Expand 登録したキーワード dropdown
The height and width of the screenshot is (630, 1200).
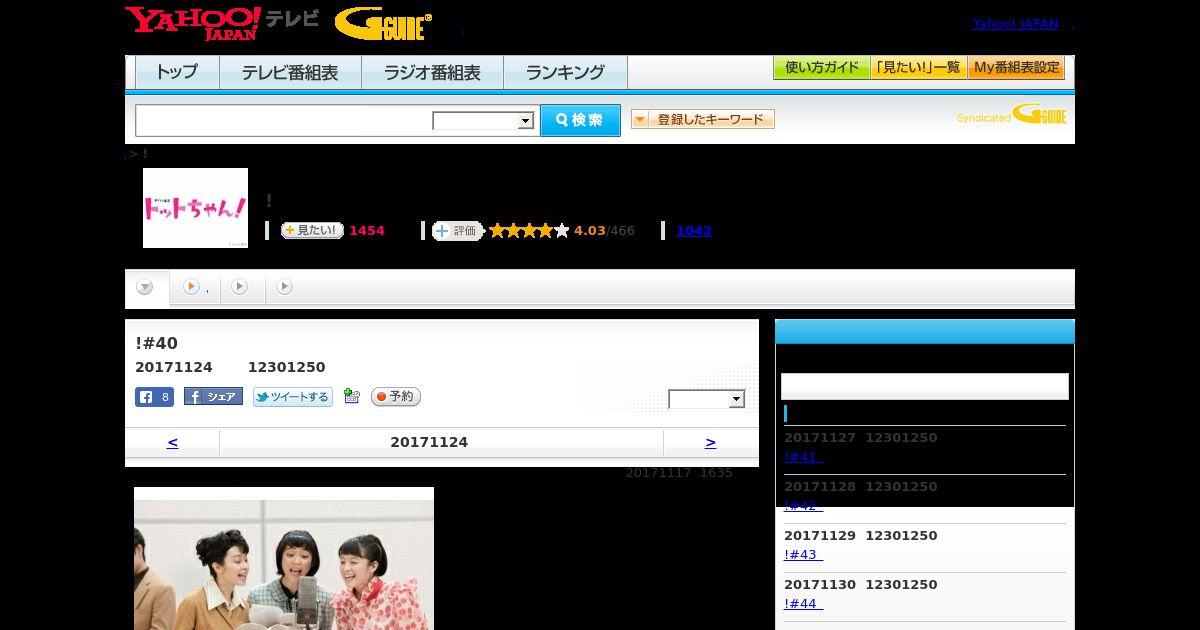pyautogui.click(x=703, y=119)
